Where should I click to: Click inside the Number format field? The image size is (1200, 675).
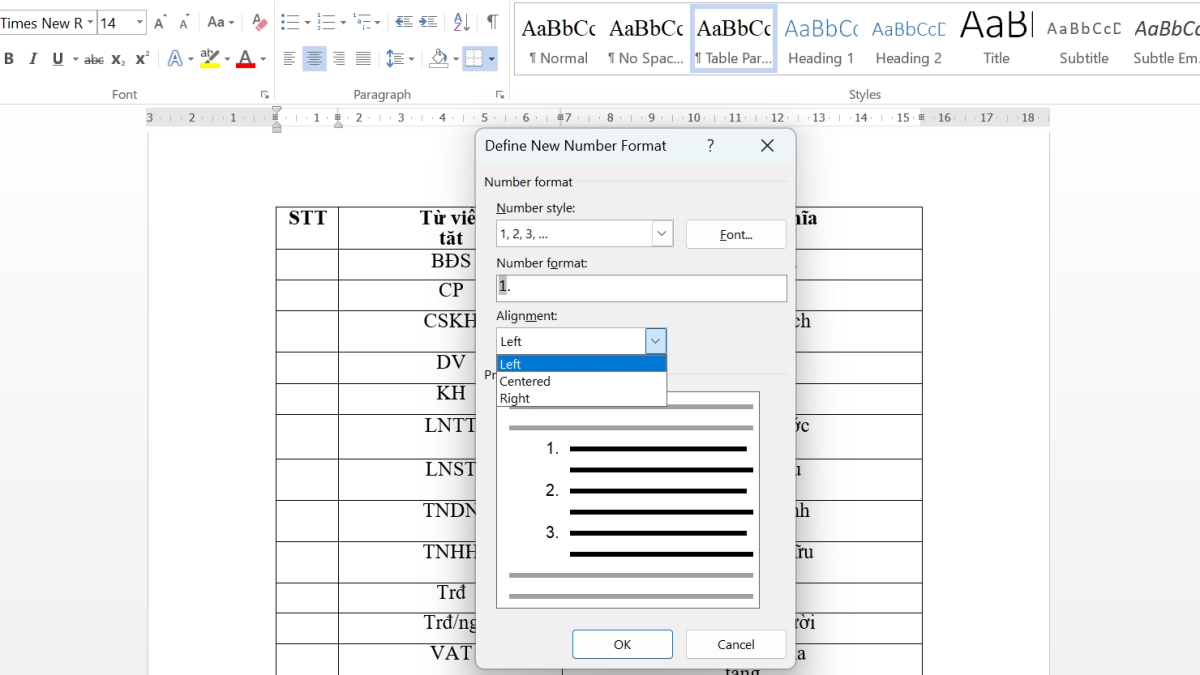pyautogui.click(x=640, y=286)
